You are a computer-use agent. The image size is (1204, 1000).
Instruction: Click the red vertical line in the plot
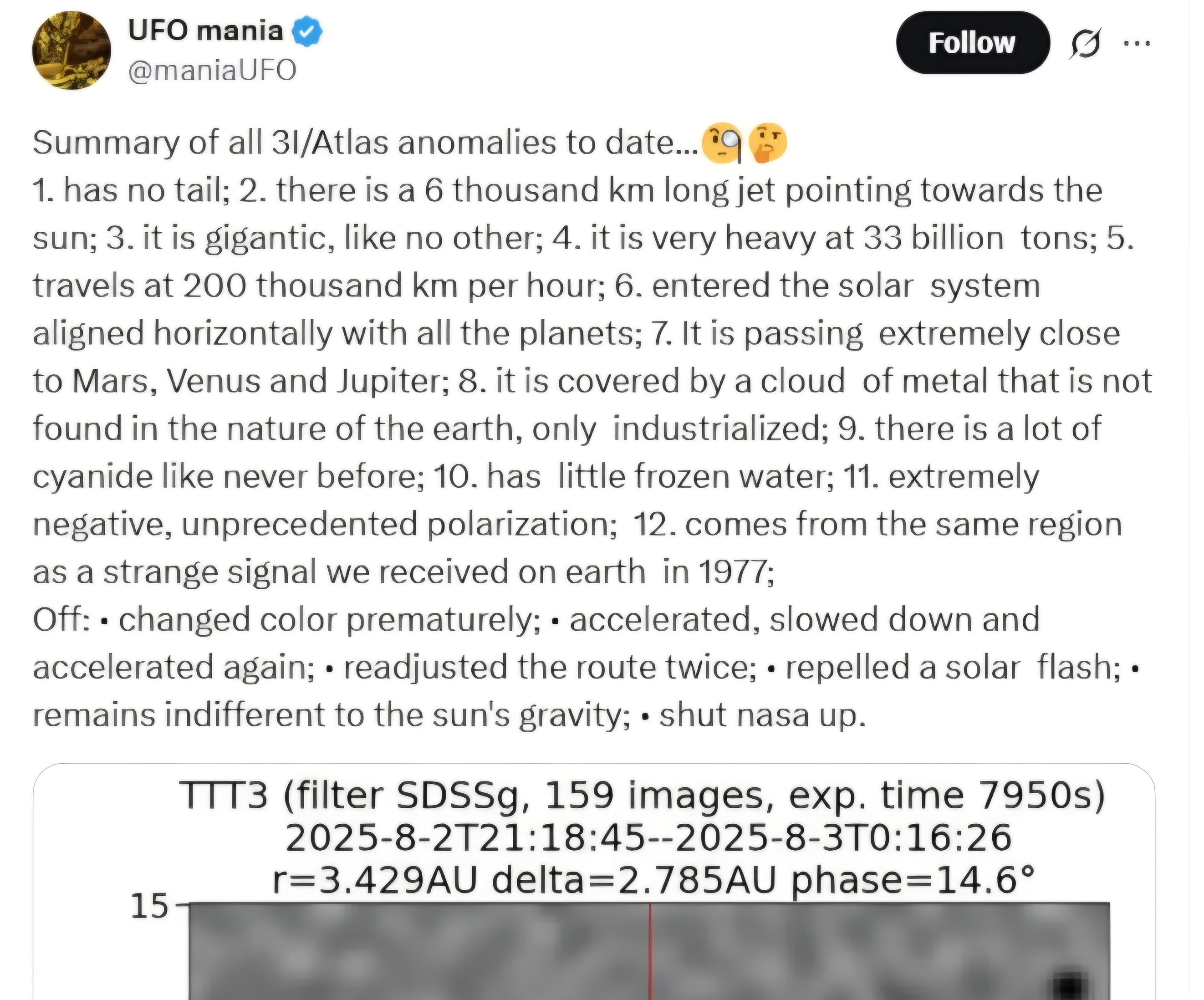pyautogui.click(x=650, y=952)
